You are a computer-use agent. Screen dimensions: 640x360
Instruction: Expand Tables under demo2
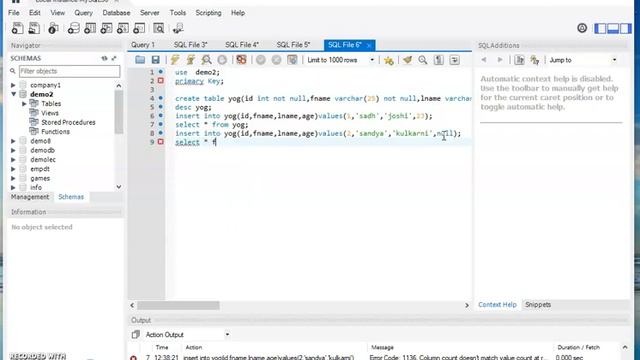[24, 104]
